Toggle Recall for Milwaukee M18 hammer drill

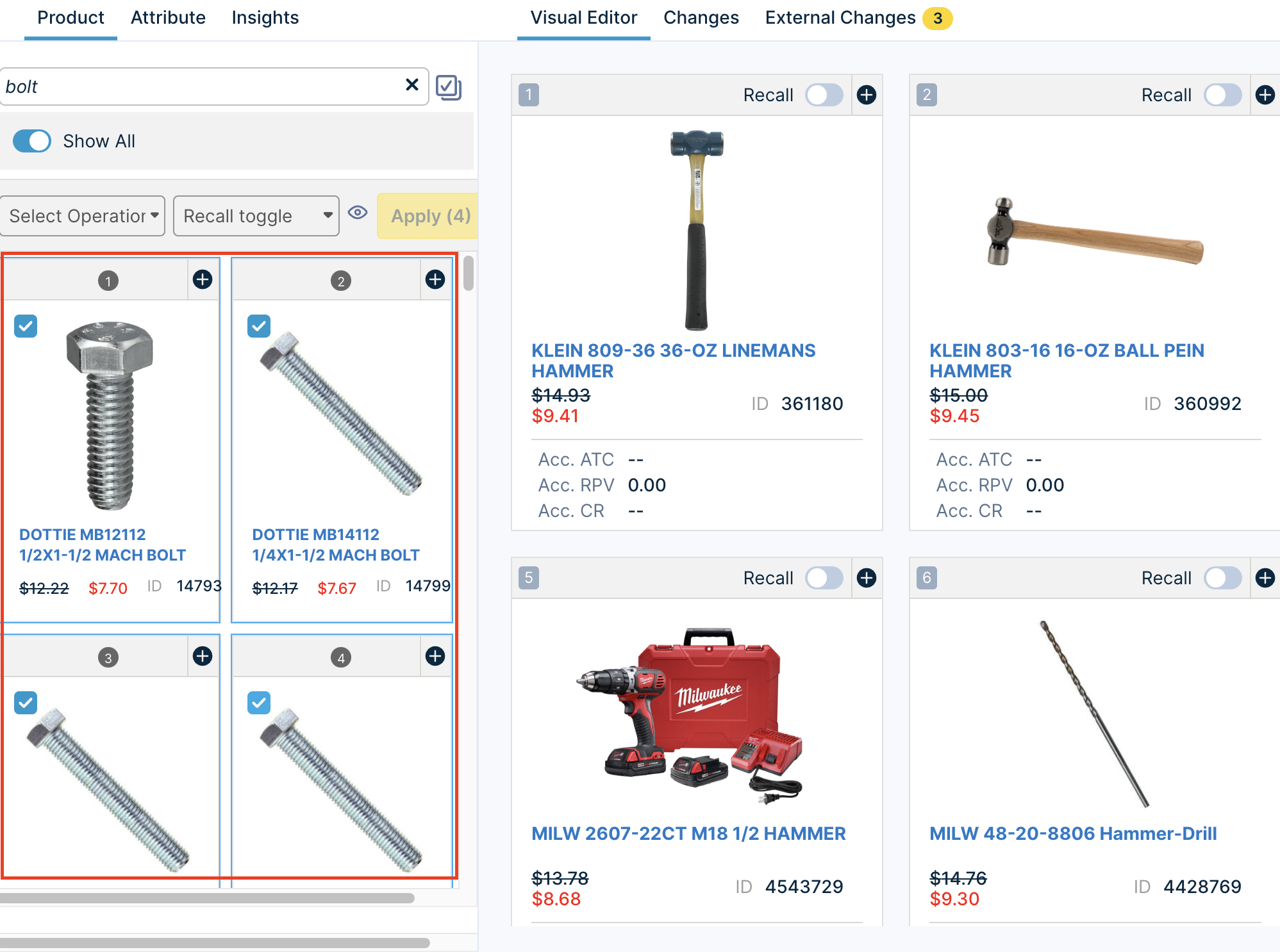point(824,578)
